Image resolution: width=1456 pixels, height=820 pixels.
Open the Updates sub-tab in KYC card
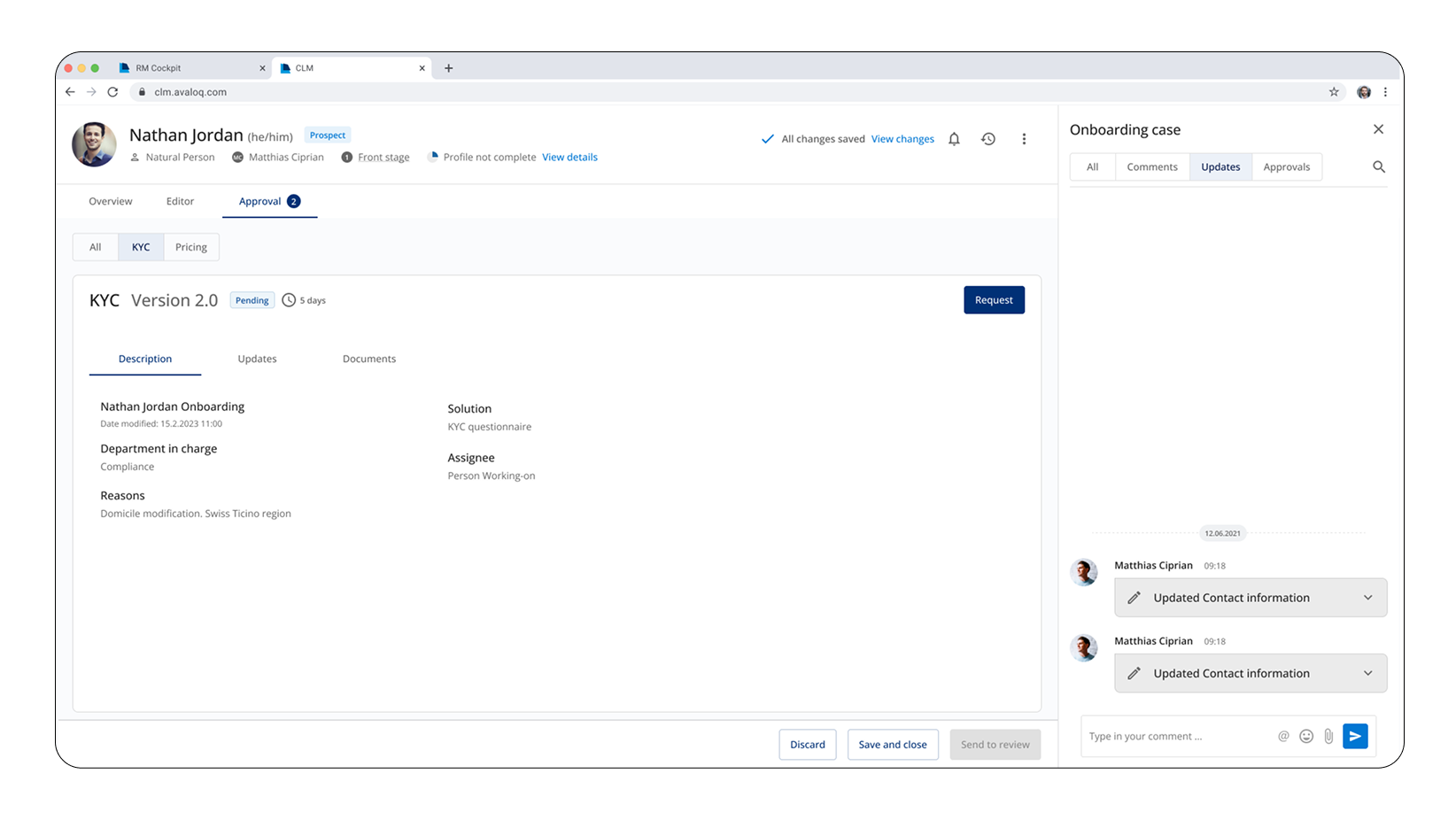coord(257,359)
